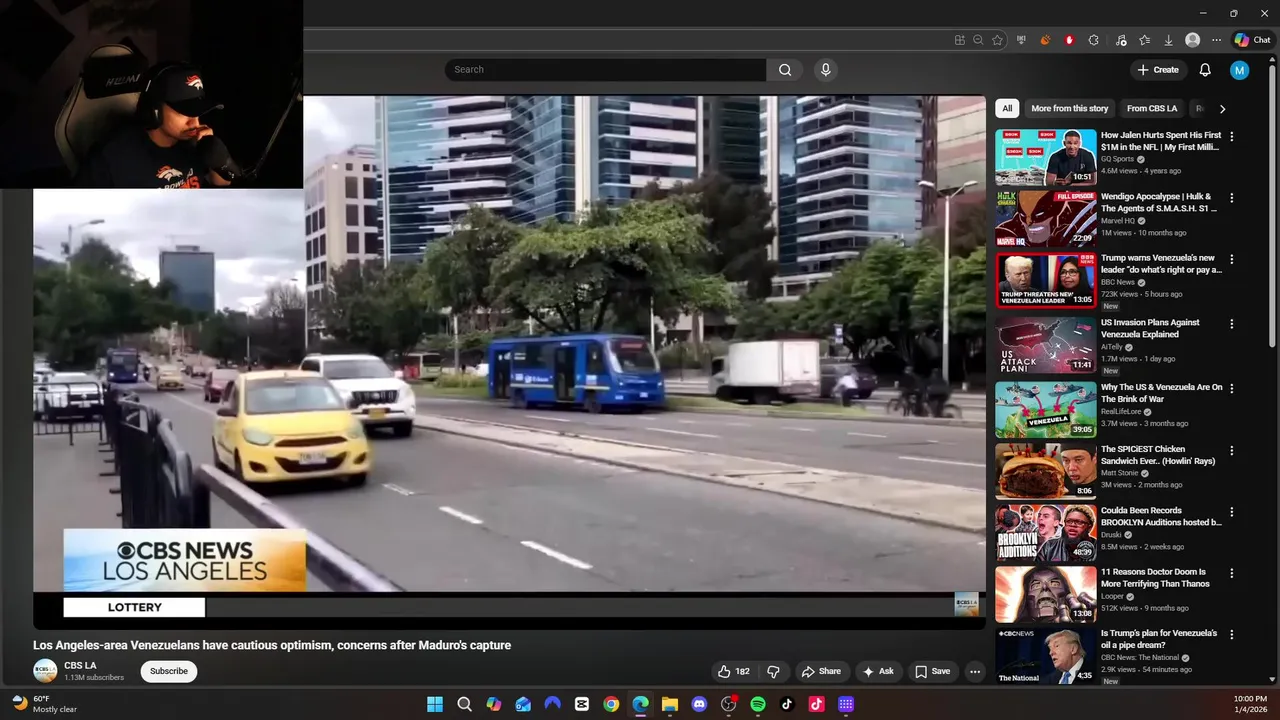Open browser settings and more menu

click(x=1216, y=40)
